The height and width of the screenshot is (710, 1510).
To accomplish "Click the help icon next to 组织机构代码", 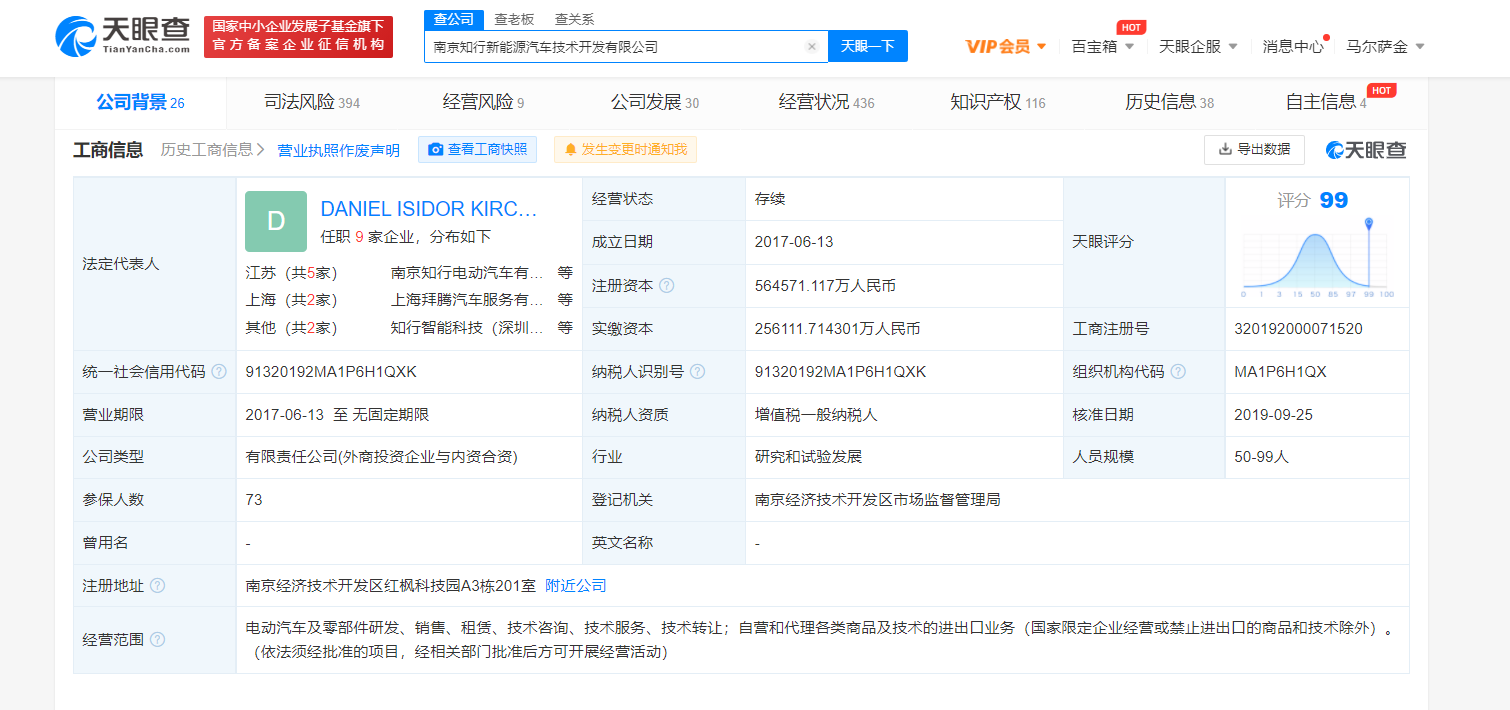I will click(1178, 372).
